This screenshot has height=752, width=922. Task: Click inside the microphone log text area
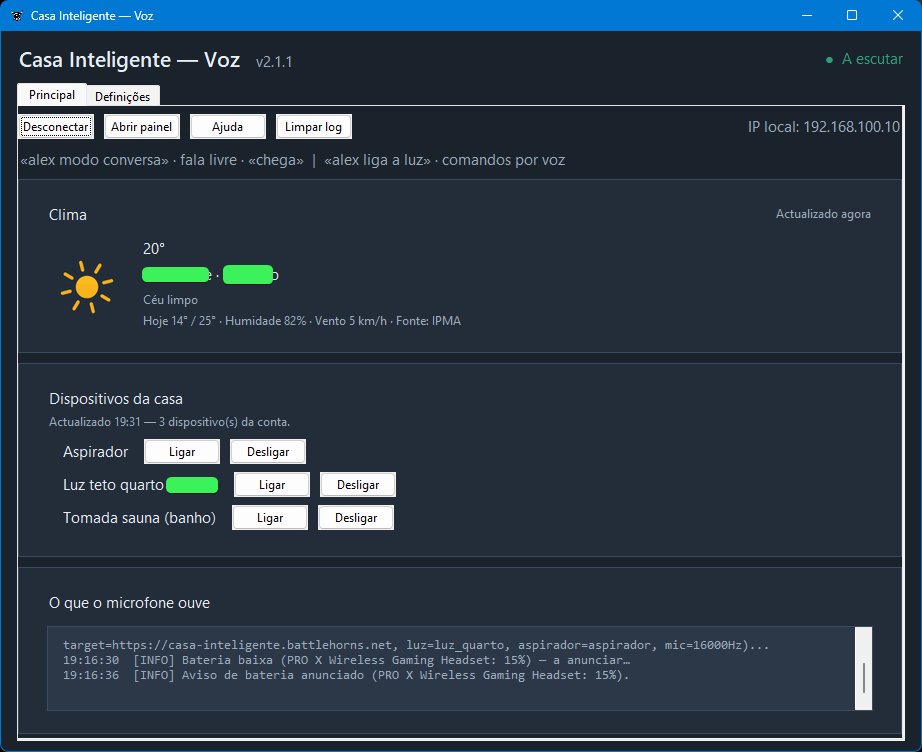[x=451, y=669]
